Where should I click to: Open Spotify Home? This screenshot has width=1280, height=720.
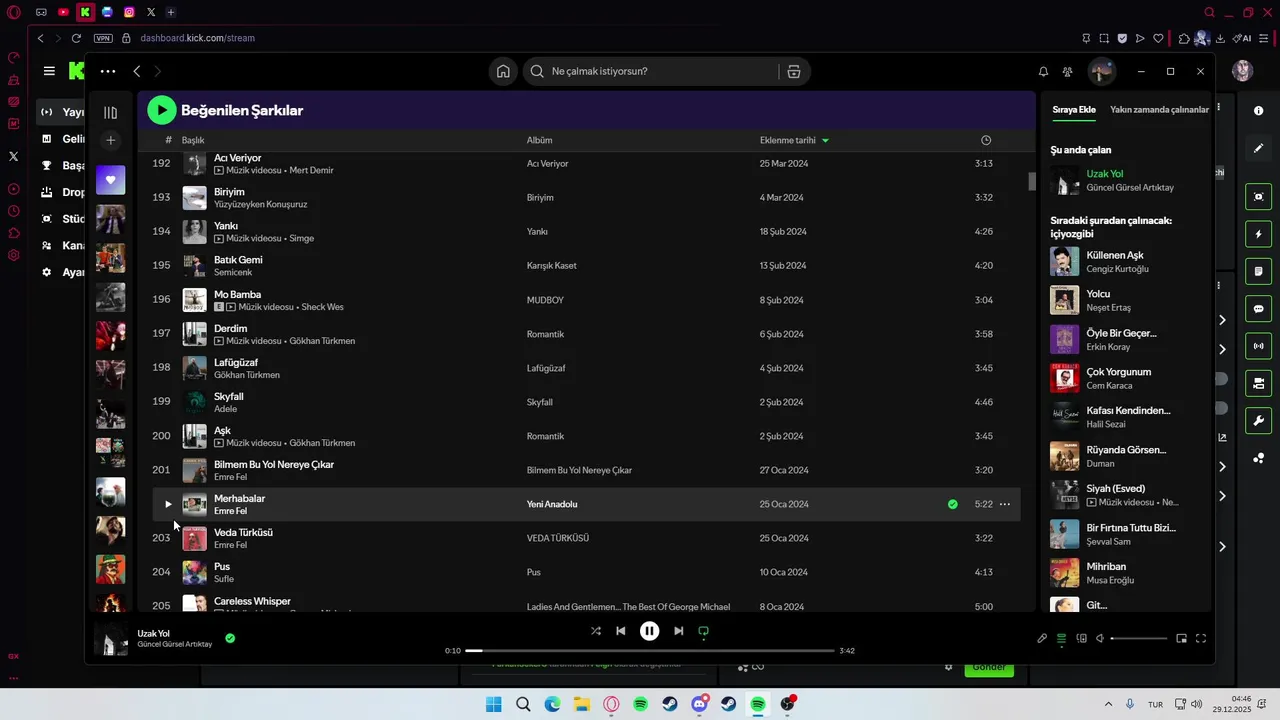coord(503,71)
